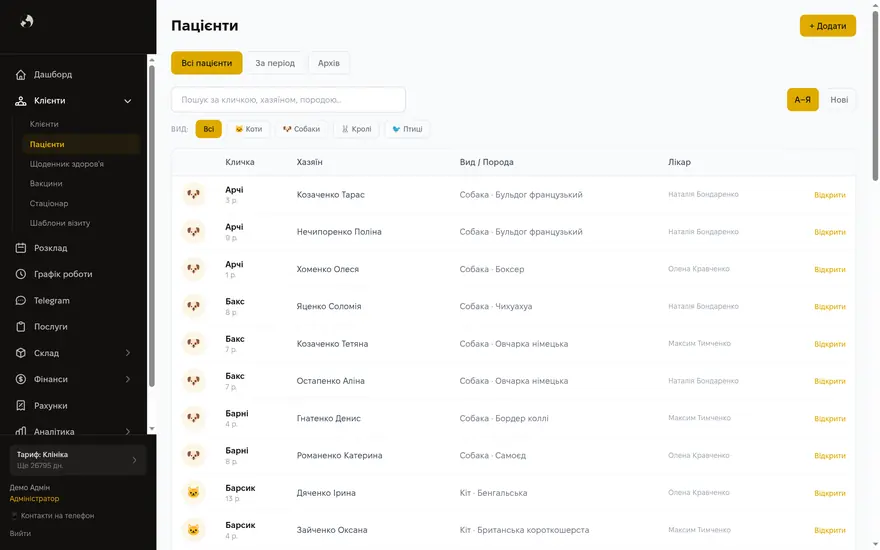Viewport: 880px width, 550px height.
Task: Open tariff details chevron on Тариф: Клініка
Action: [x=134, y=460]
